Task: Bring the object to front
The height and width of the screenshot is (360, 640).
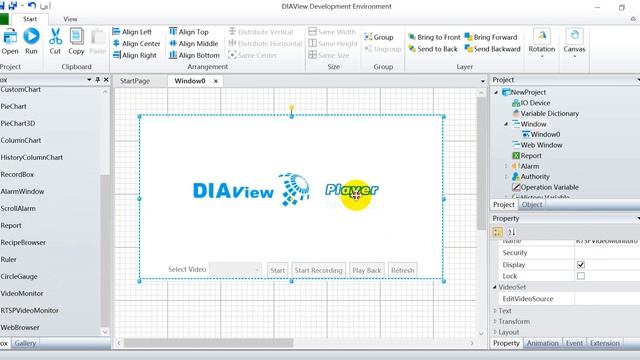Action: (434, 37)
